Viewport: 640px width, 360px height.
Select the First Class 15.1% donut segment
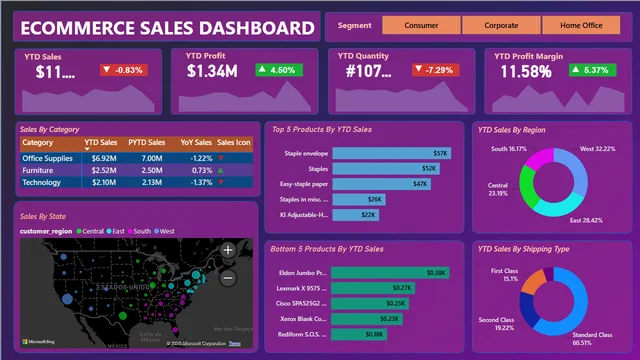(x=533, y=283)
